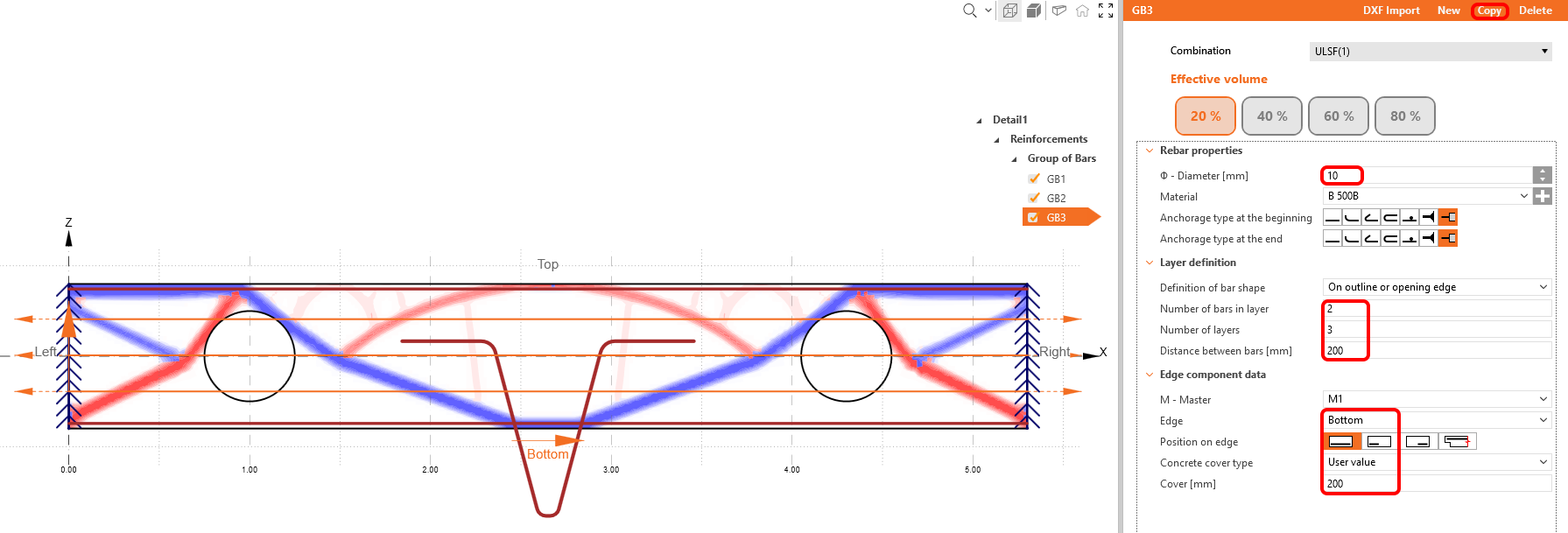Reset view with the home icon
Image resolution: width=1568 pixels, height=533 pixels.
click(1082, 11)
